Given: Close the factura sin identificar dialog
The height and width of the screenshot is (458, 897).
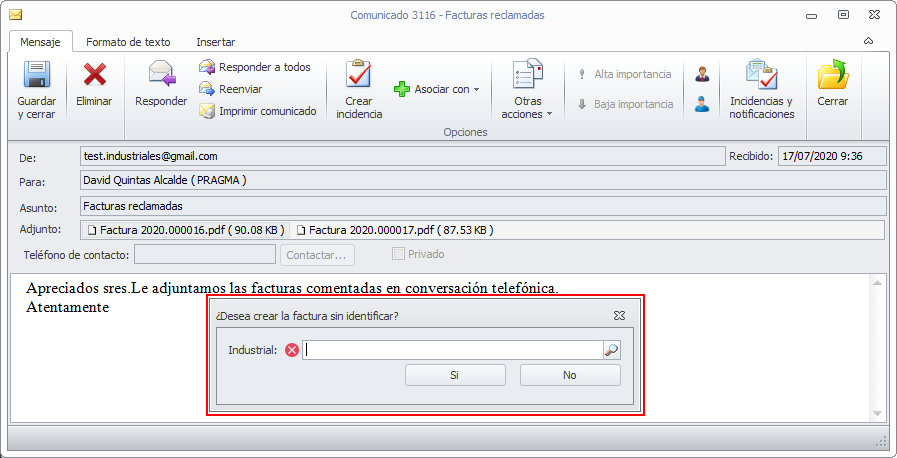Looking at the screenshot, I should [619, 316].
